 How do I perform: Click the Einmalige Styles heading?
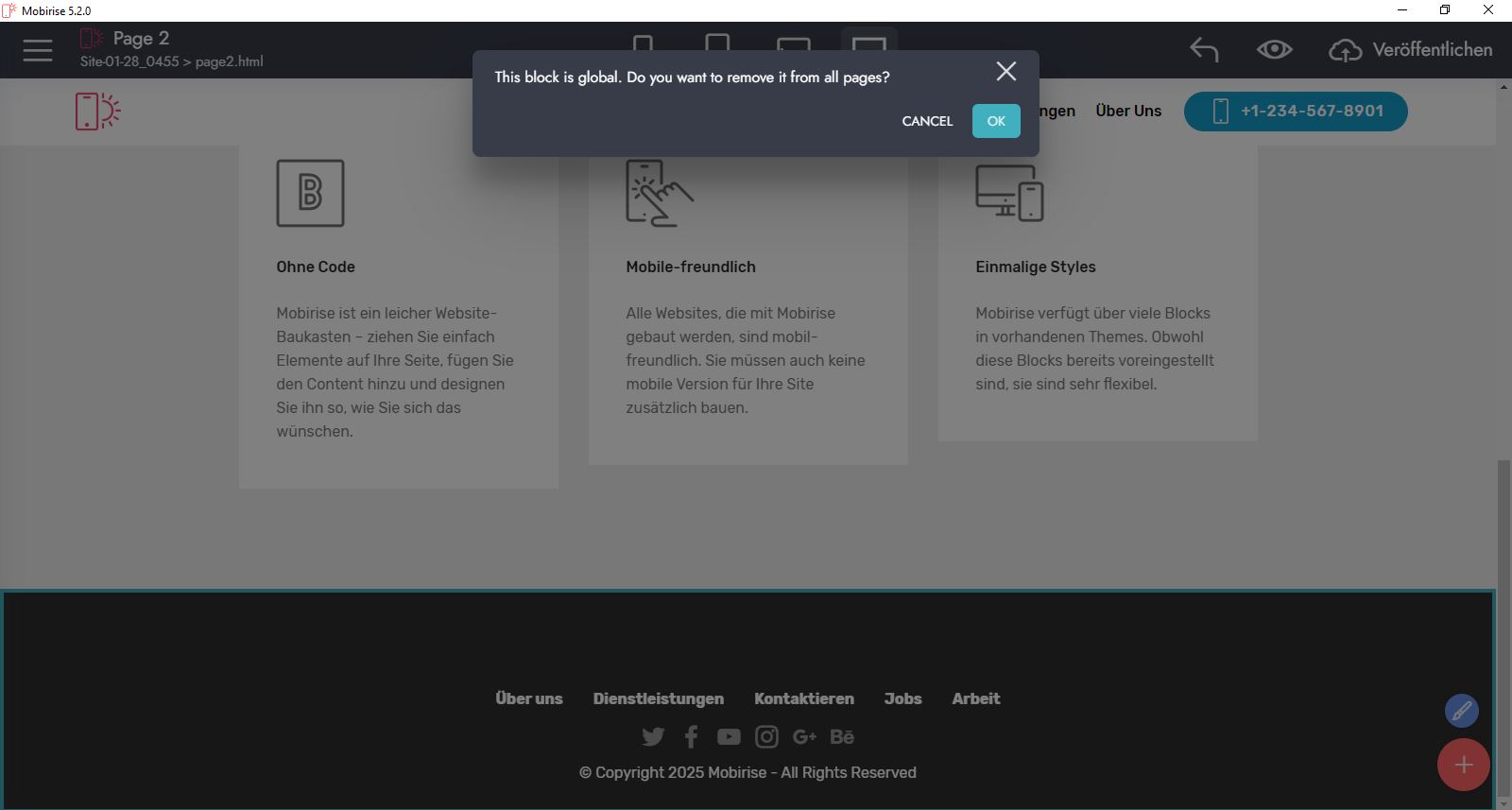[x=1036, y=267]
